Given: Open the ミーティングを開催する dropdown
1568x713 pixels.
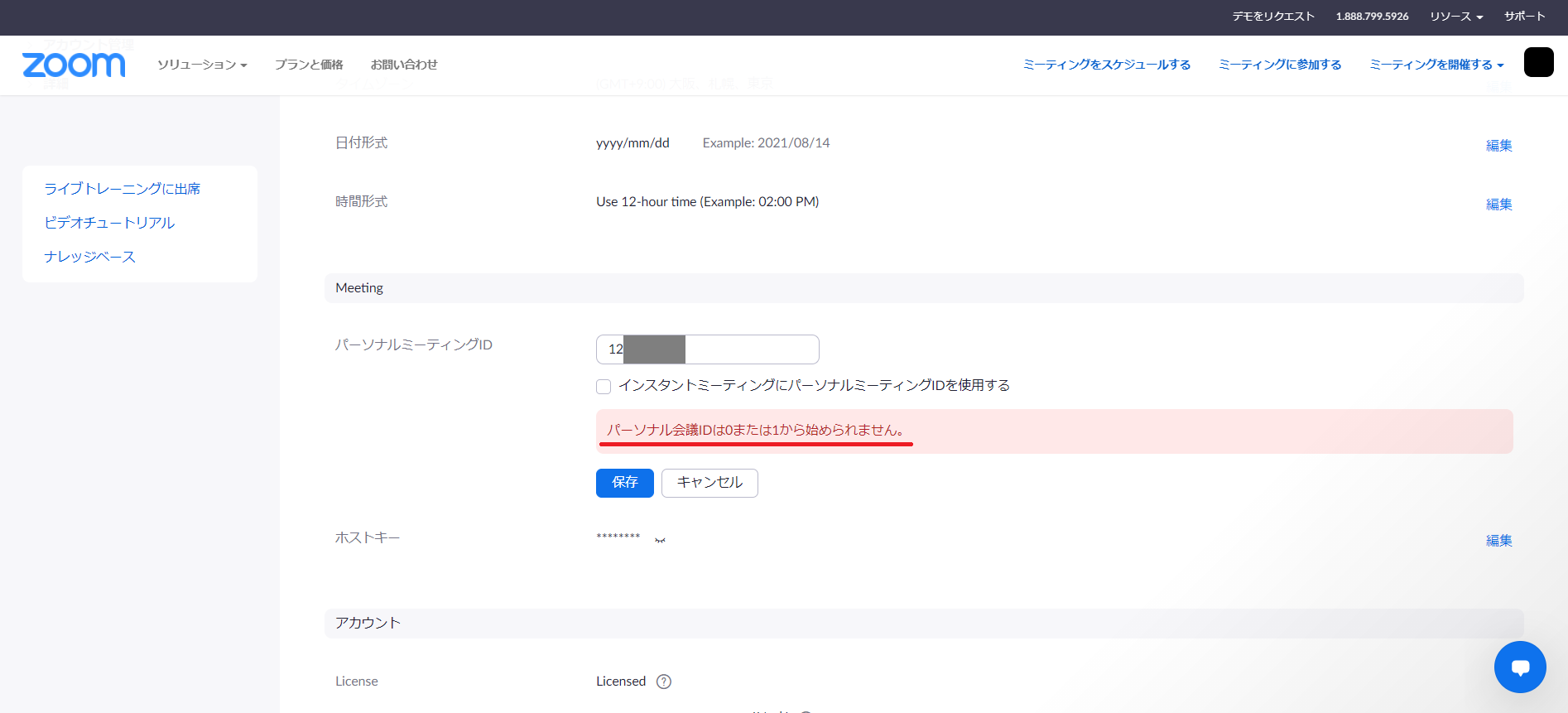Looking at the screenshot, I should click(1436, 65).
